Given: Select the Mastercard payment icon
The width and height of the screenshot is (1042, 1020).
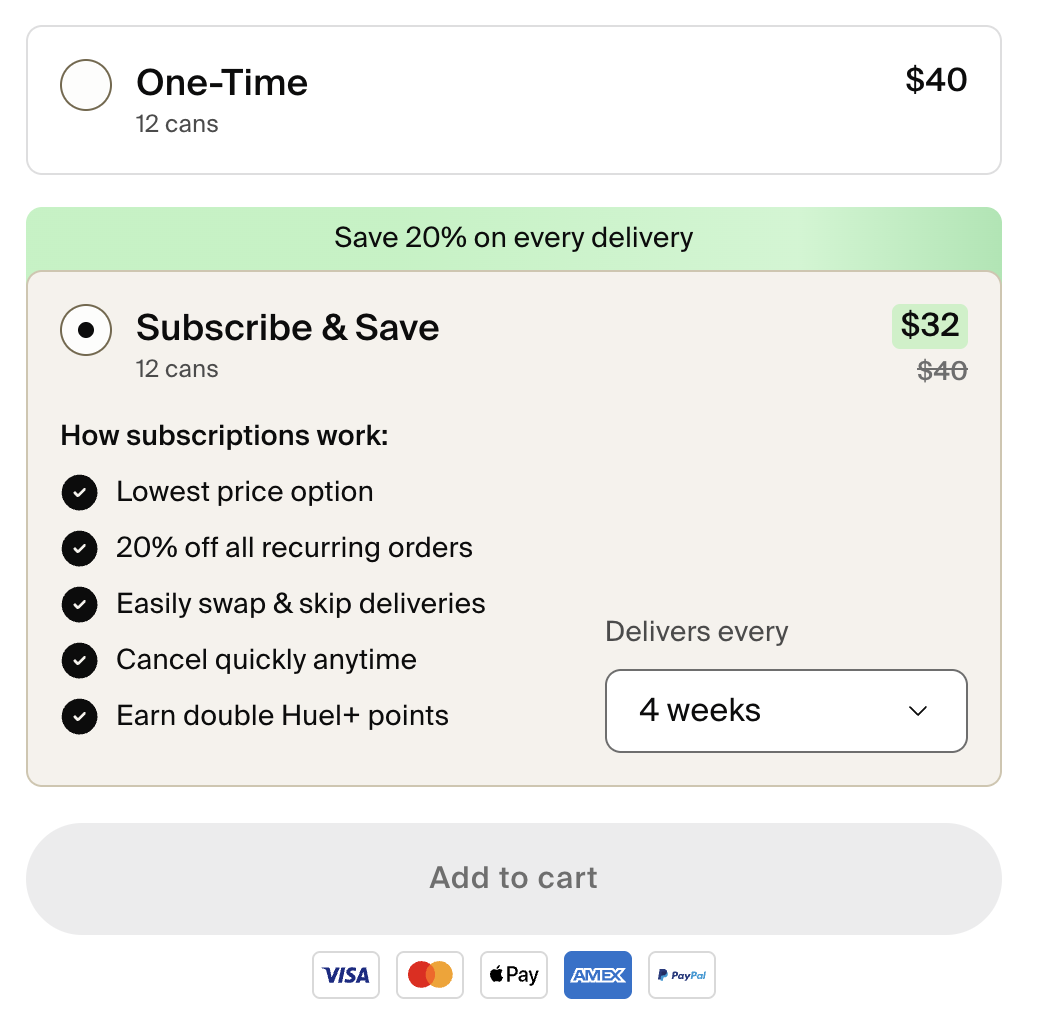Looking at the screenshot, I should coord(430,975).
